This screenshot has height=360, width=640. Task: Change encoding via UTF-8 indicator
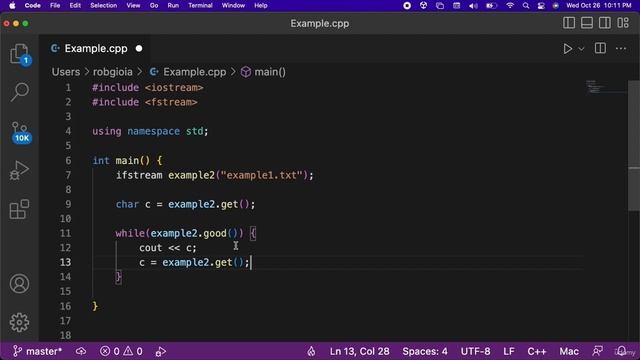(x=476, y=351)
